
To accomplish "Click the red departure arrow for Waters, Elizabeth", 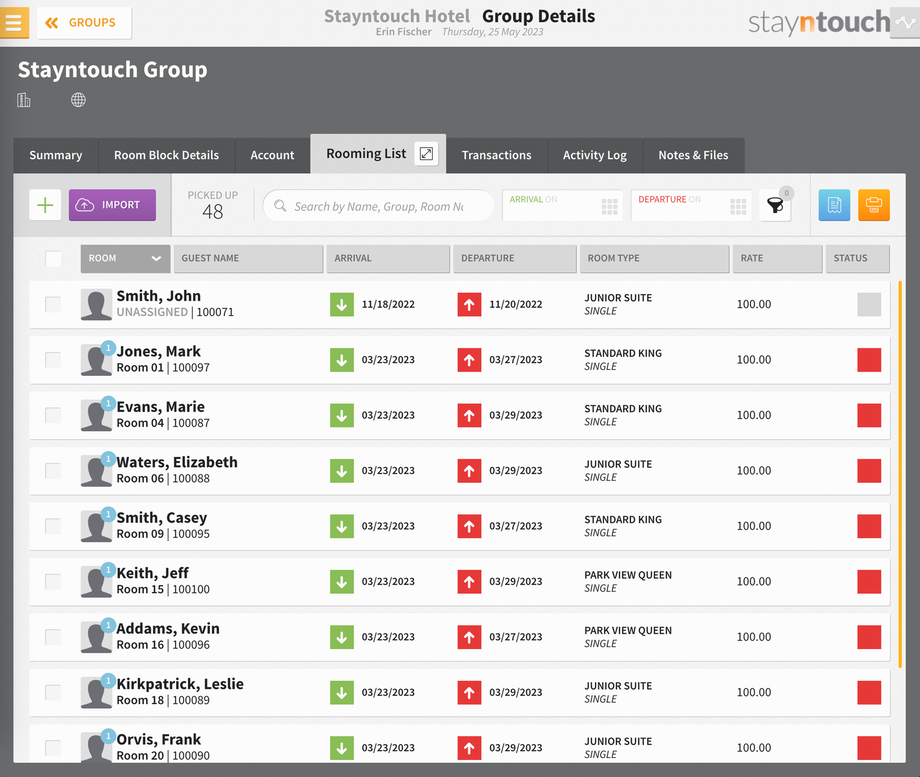I will pos(469,471).
